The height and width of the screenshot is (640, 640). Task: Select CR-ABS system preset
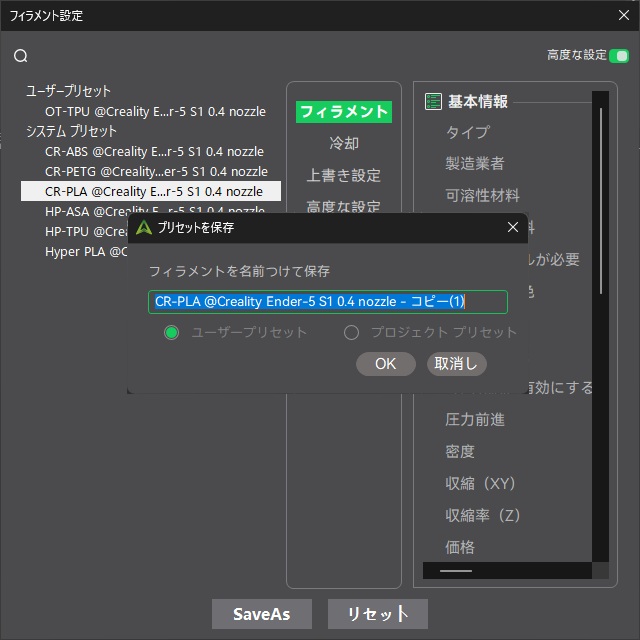(x=154, y=151)
